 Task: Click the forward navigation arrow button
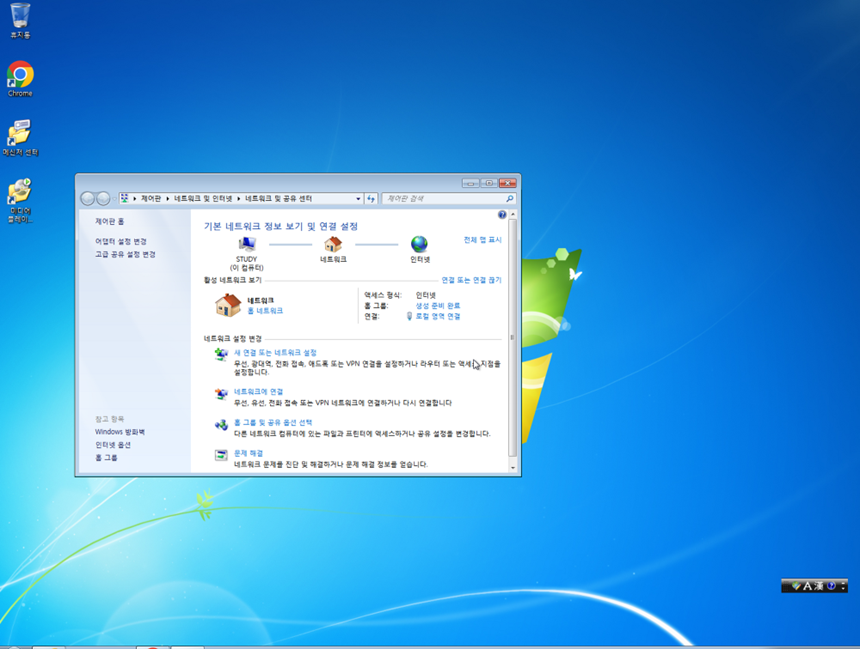tap(103, 198)
